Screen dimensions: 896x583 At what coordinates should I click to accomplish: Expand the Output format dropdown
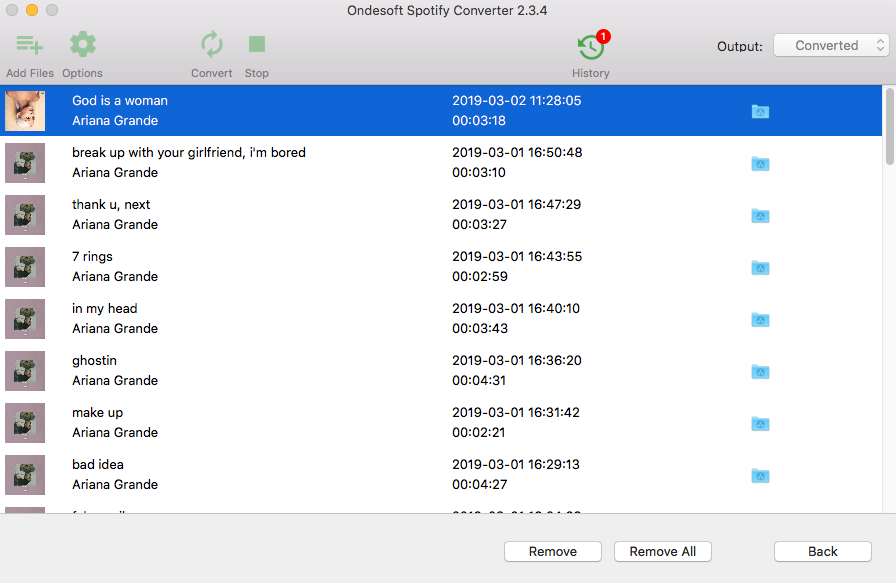(x=831, y=45)
